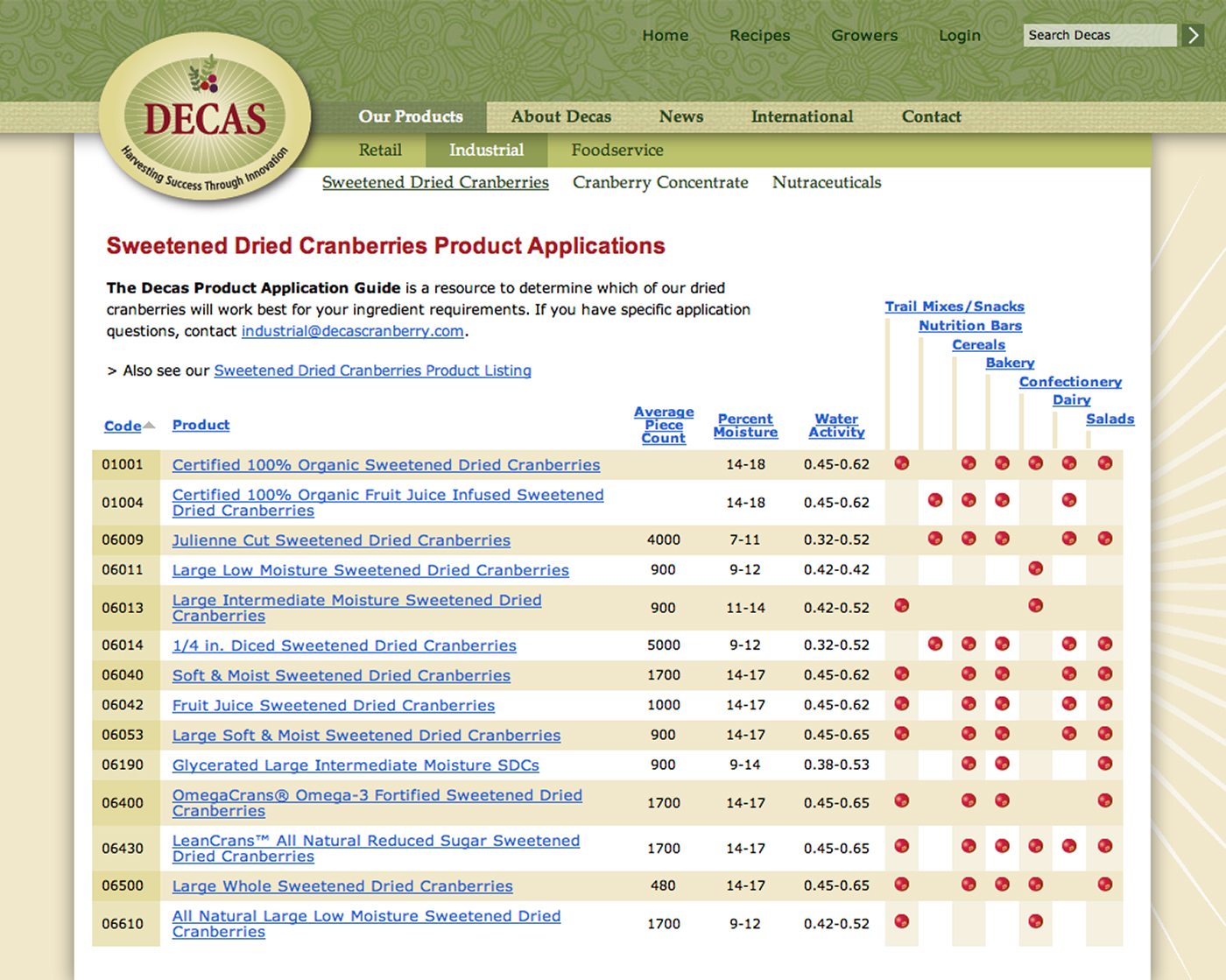Select the Our Products main tab
1226x980 pixels.
pyautogui.click(x=411, y=116)
